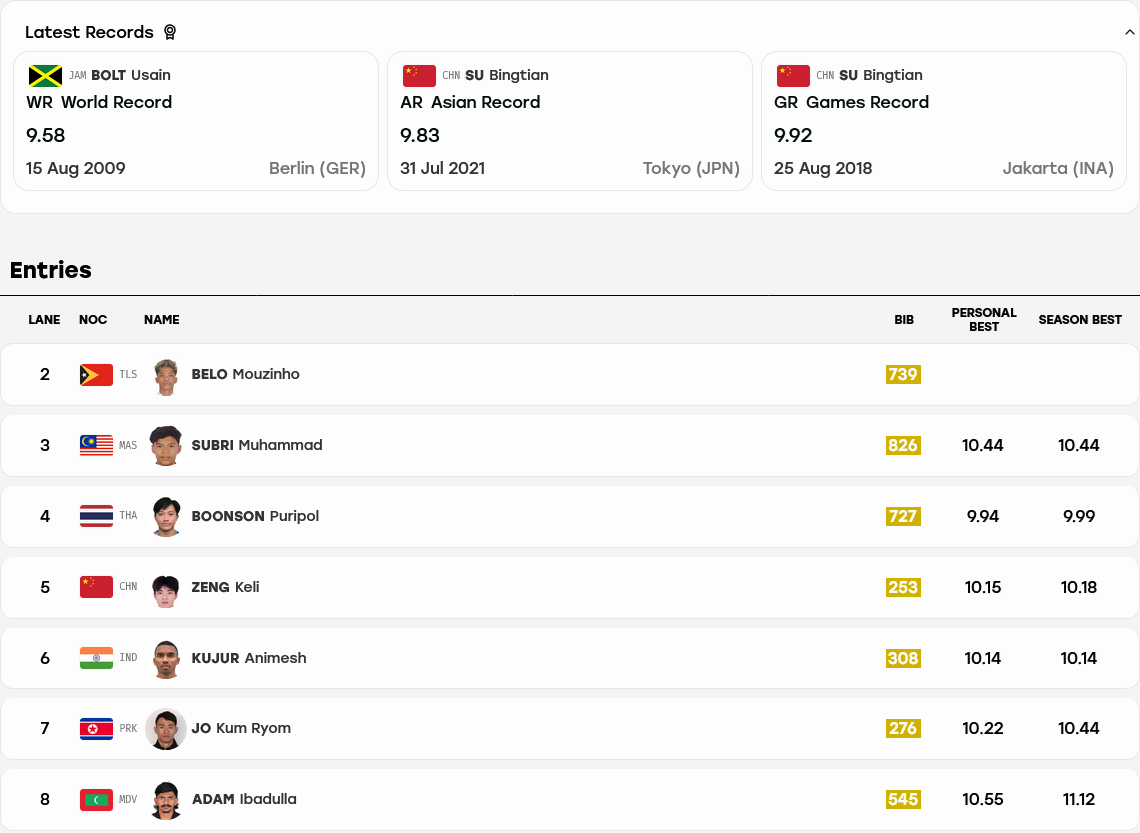Click China flag on Games Record card

[792, 76]
